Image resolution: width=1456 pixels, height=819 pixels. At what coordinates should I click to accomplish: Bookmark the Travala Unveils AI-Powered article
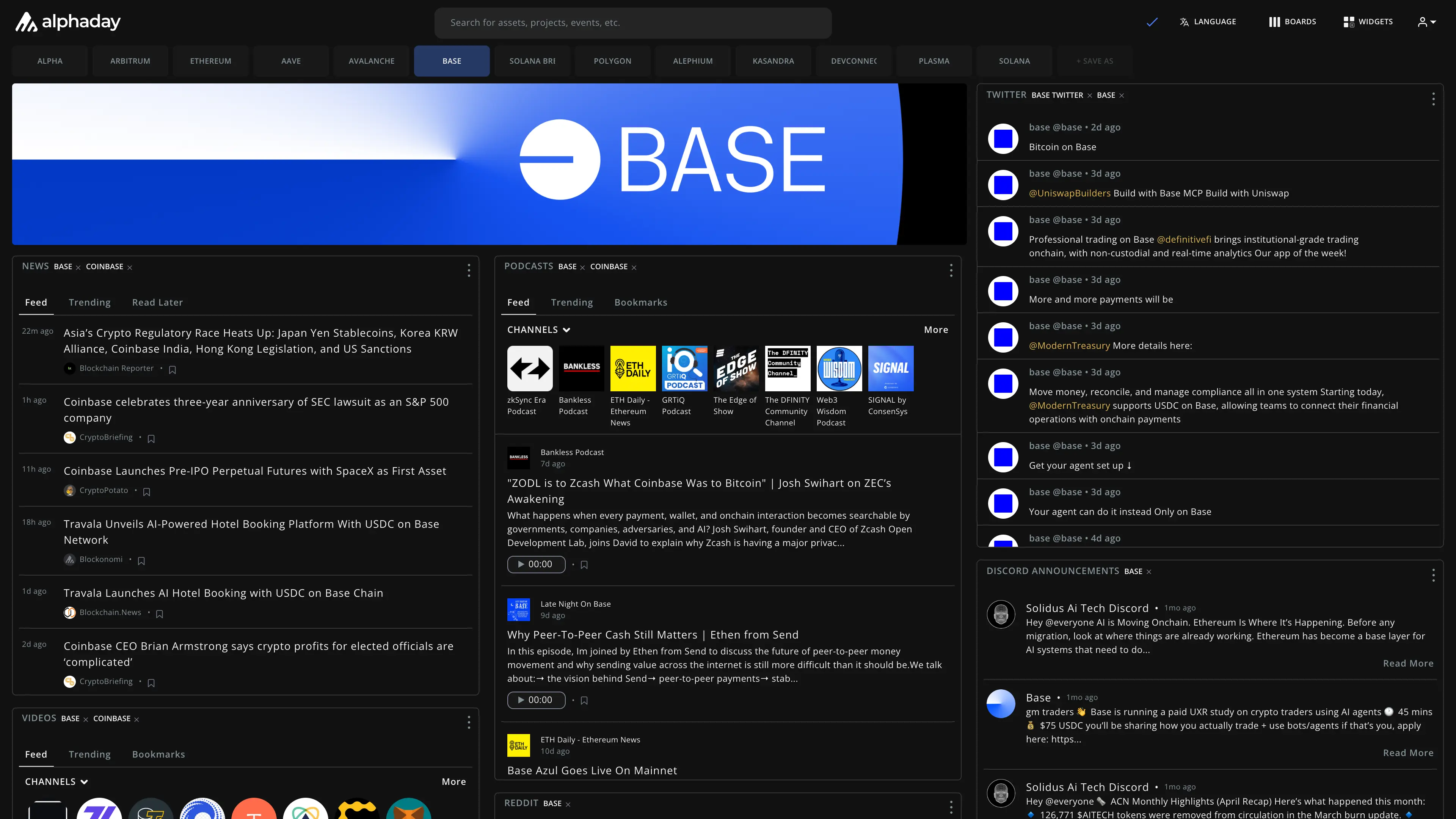tap(141, 561)
